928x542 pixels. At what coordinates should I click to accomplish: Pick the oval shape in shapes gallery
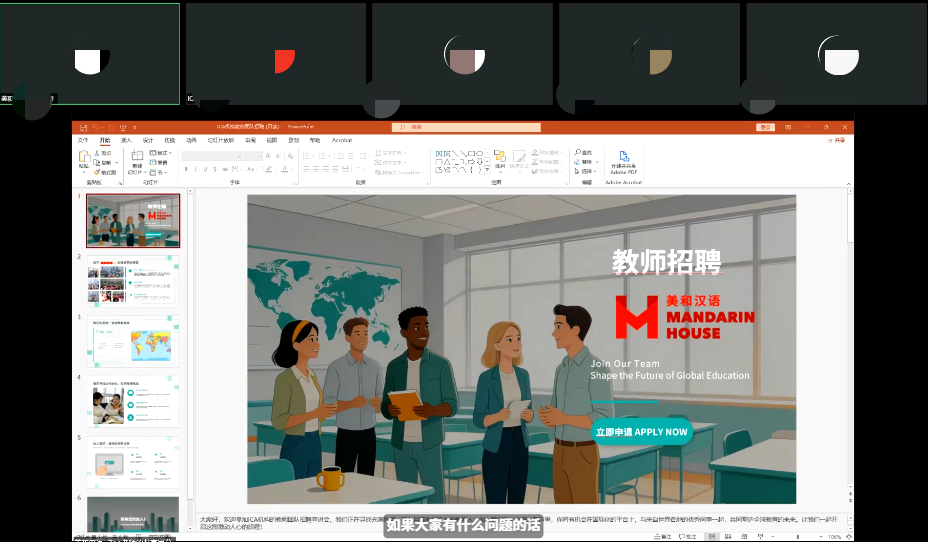point(479,153)
